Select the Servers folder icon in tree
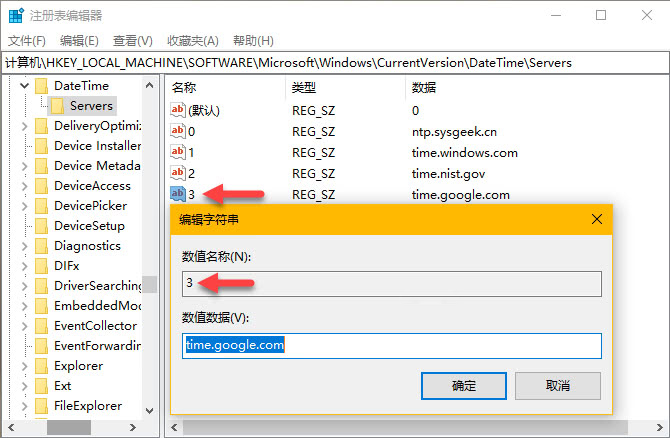The image size is (670, 438). 58,106
